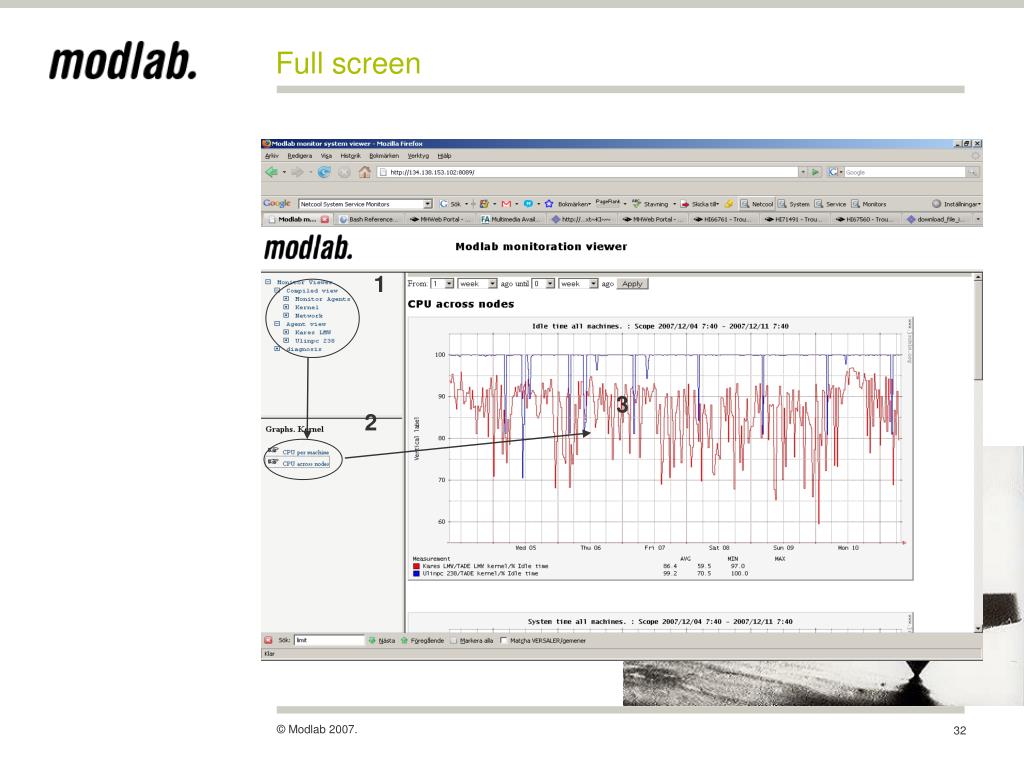Switch to the Bash Reference tab
This screenshot has height=768, width=1024.
[370, 219]
